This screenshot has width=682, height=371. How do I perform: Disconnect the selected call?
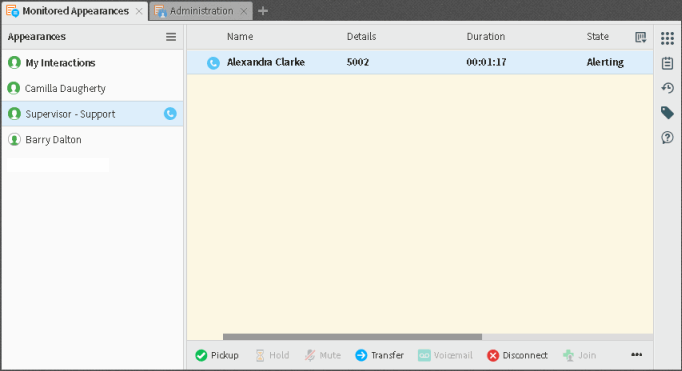tap(517, 355)
